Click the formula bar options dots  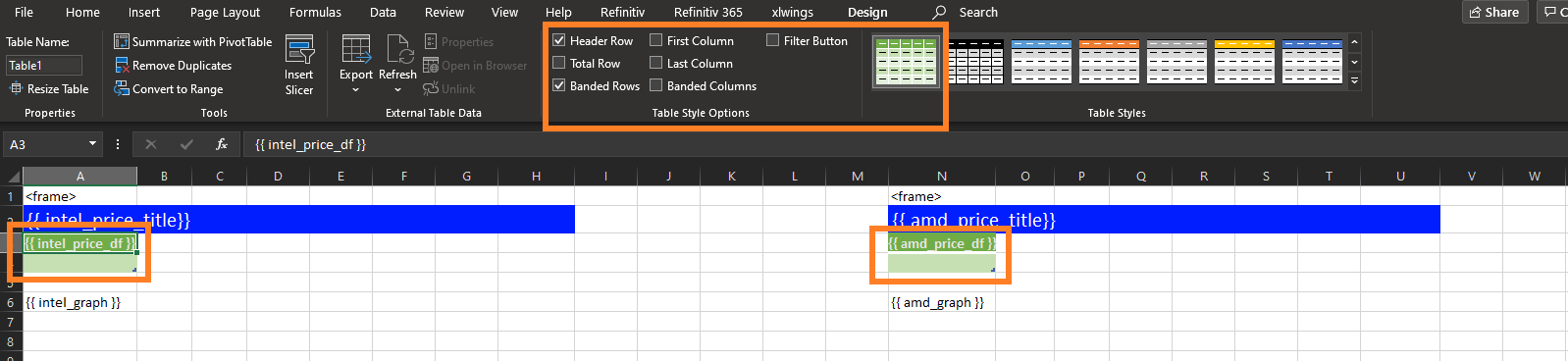(118, 144)
